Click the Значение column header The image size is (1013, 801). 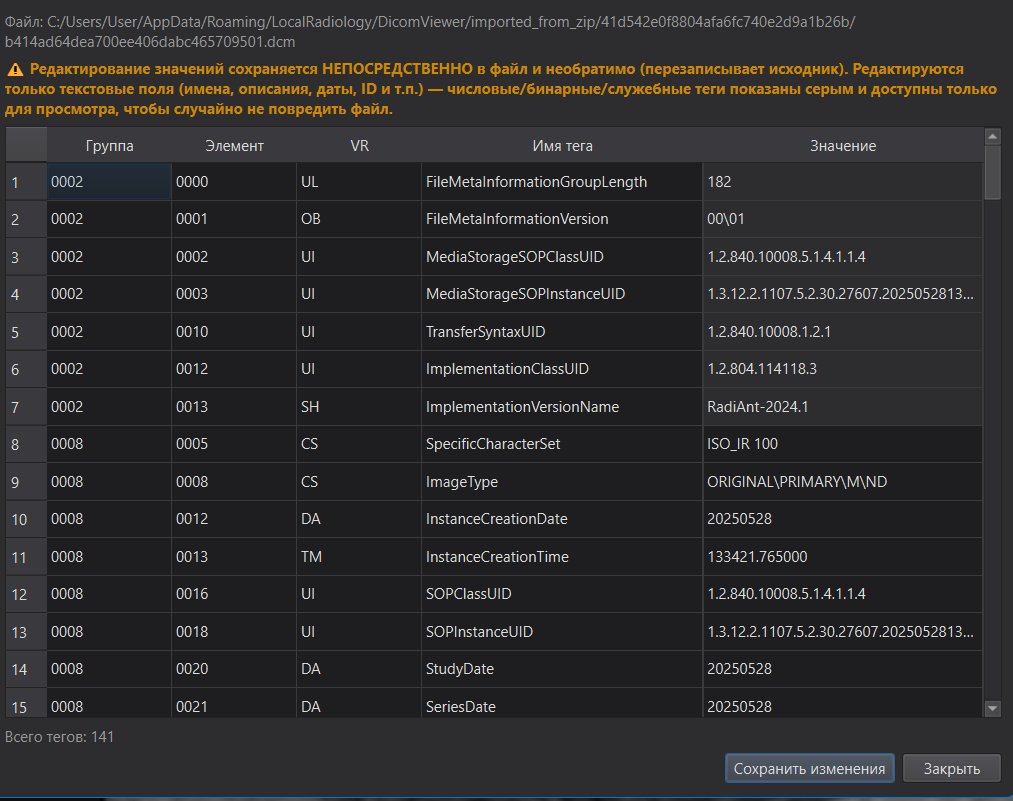842,146
